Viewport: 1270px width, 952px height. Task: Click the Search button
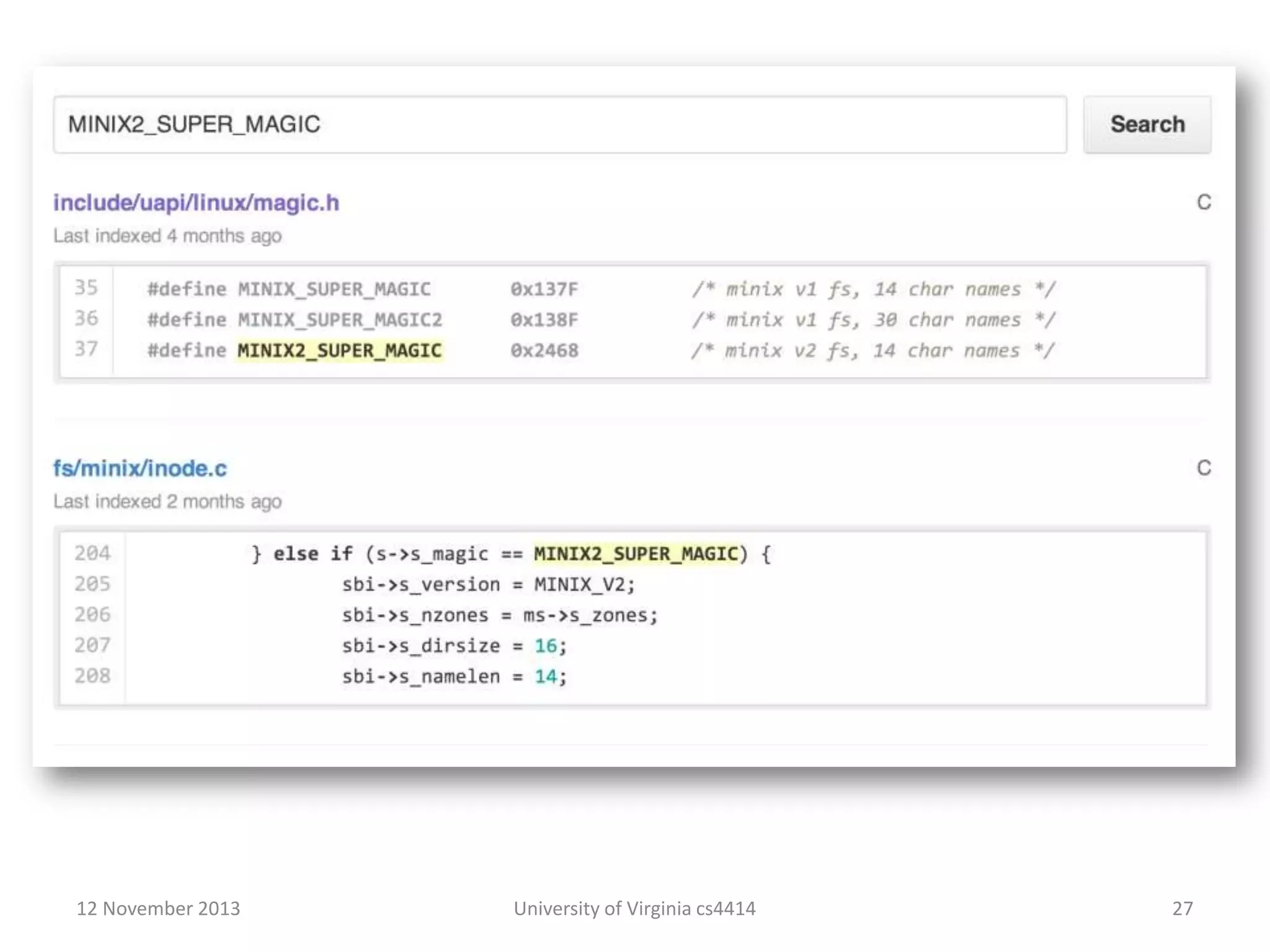1147,125
